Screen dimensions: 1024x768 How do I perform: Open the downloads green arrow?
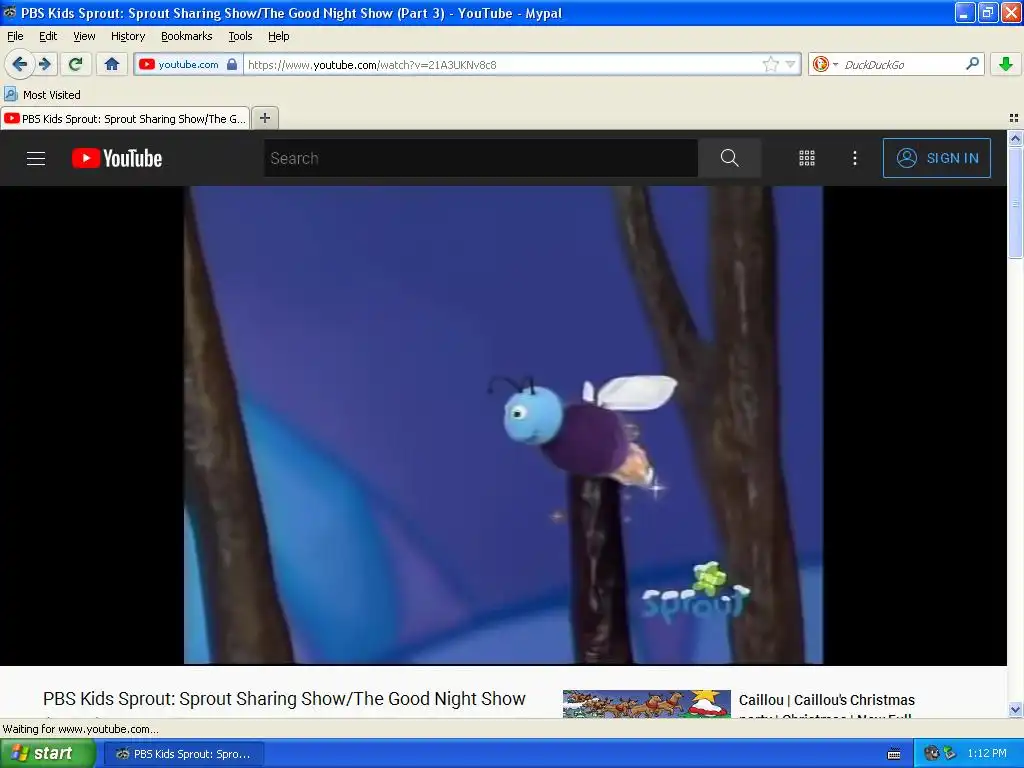[x=1006, y=64]
